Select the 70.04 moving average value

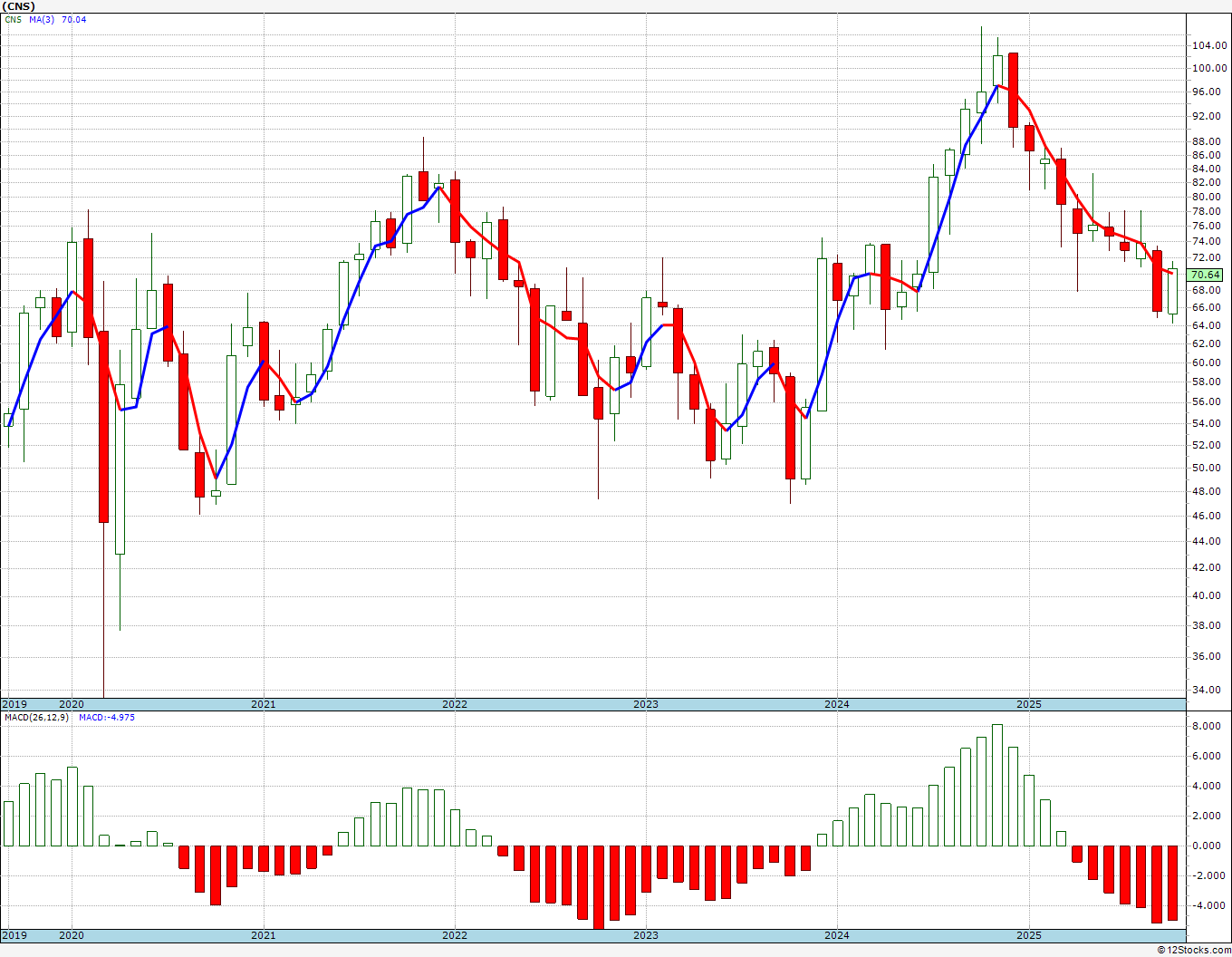(x=74, y=19)
